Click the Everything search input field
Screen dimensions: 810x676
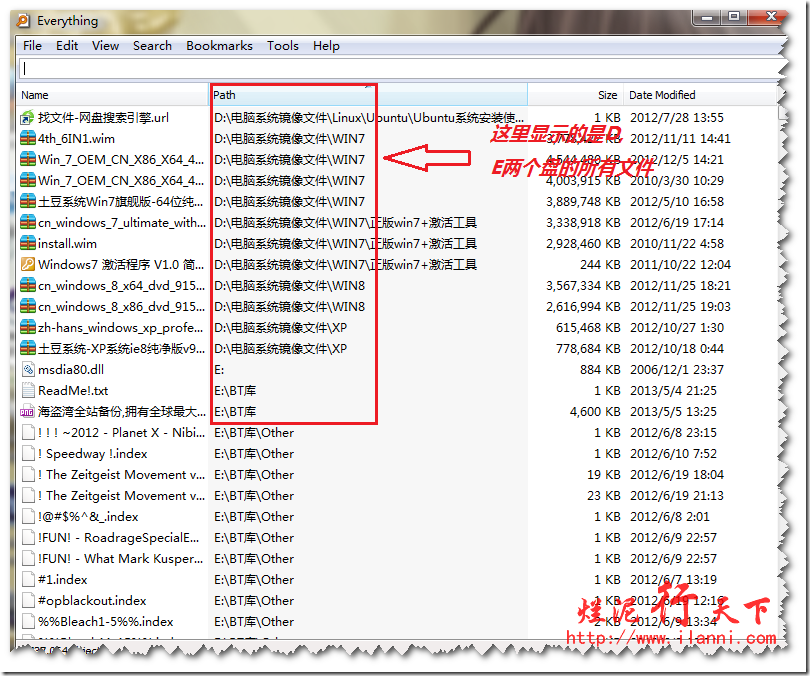click(400, 68)
